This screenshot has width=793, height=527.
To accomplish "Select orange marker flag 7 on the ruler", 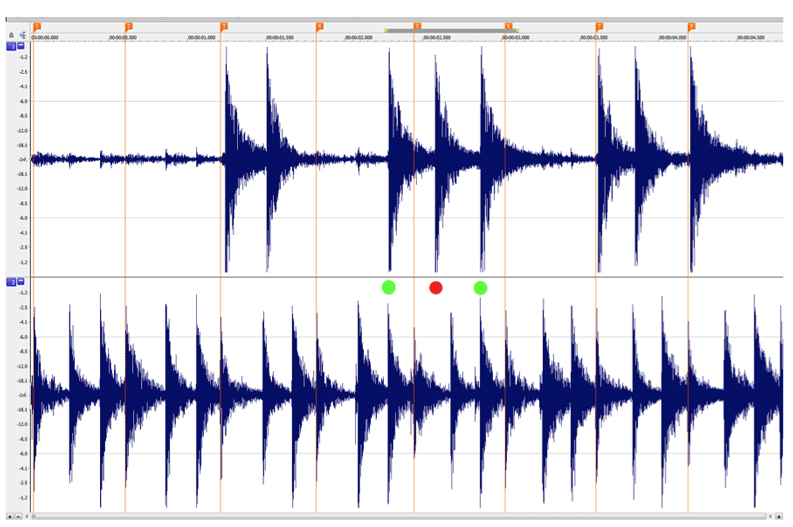I will (x=599, y=27).
